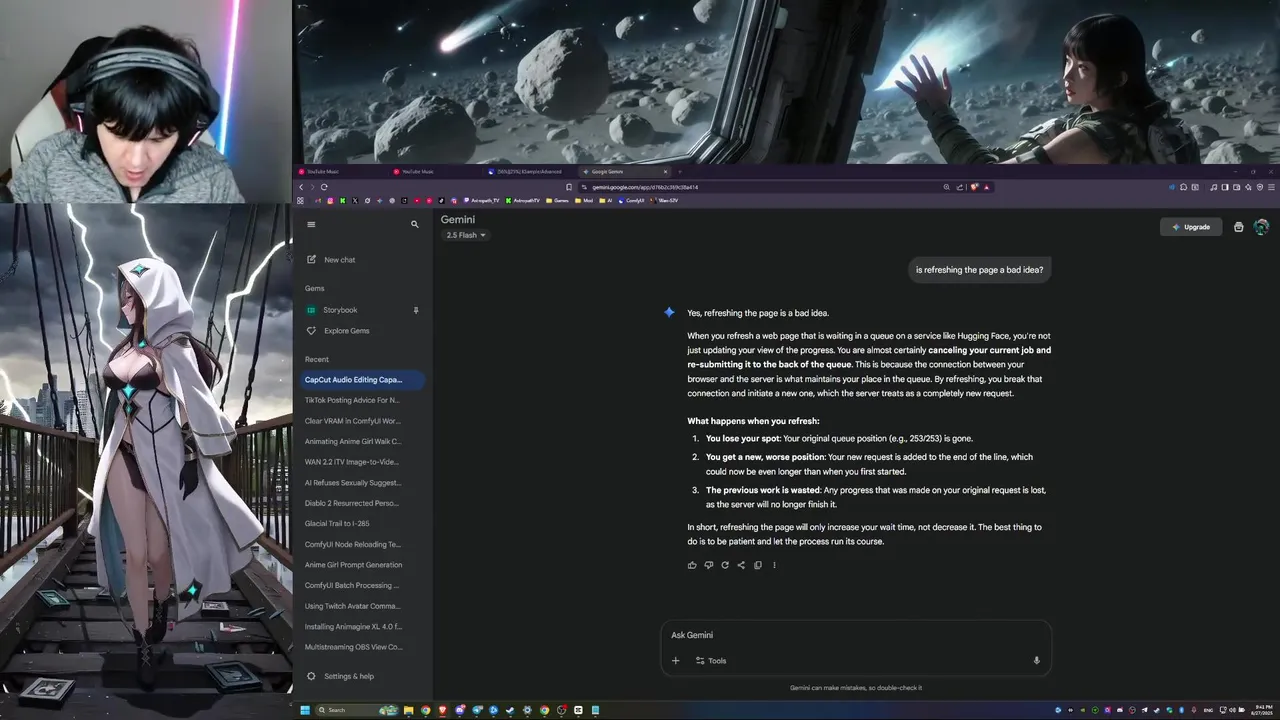Screen dimensions: 1280x720
Task: Open Settings & help
Action: 340,677
